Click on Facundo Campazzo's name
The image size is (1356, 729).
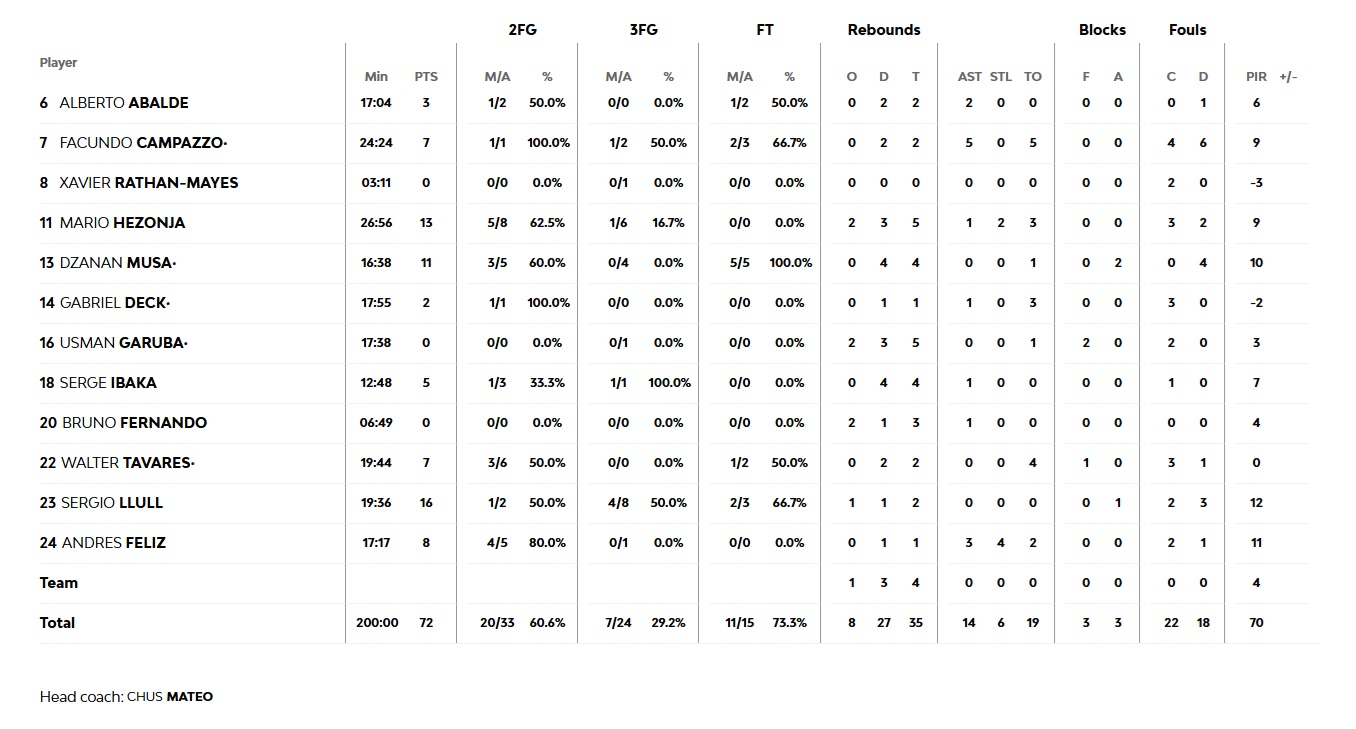143,143
